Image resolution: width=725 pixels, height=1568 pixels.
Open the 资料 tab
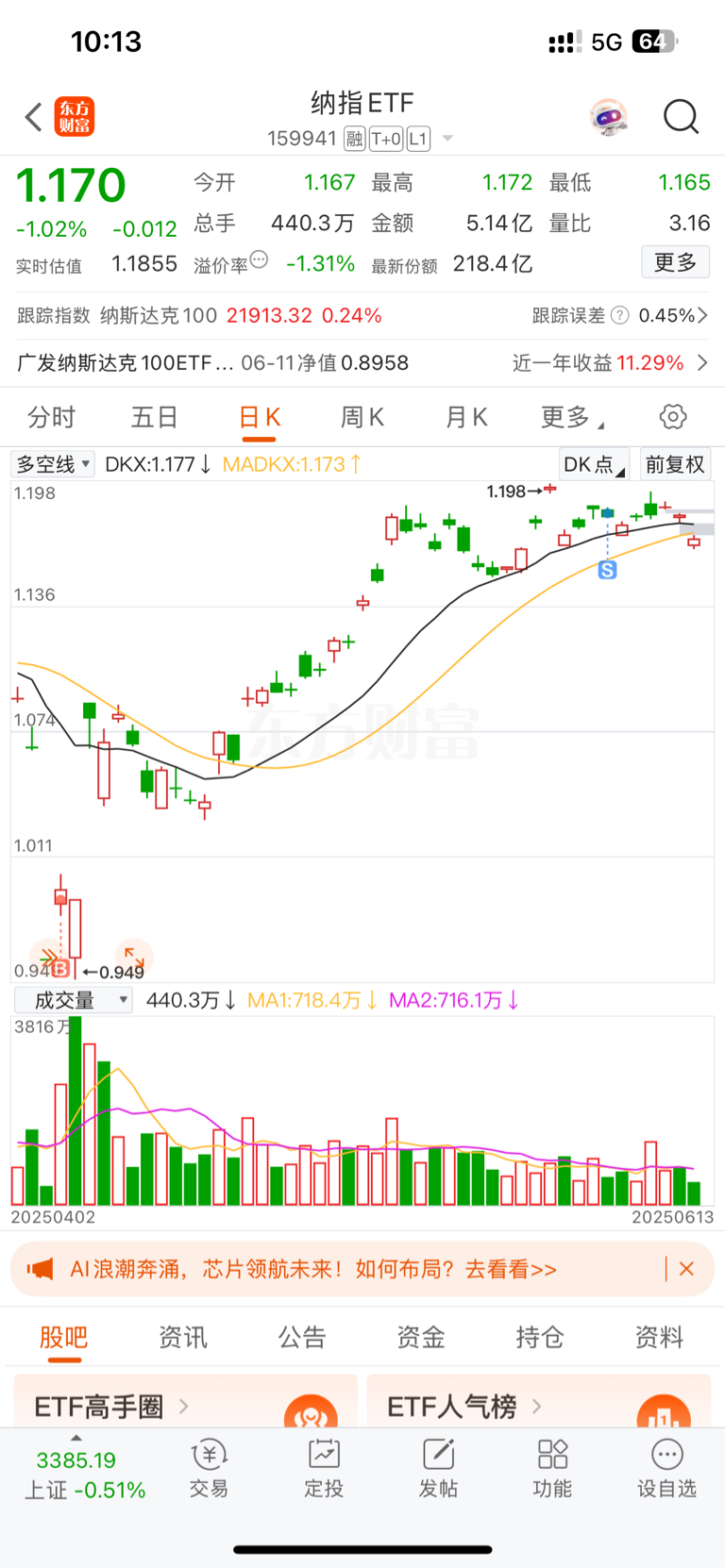[659, 1337]
